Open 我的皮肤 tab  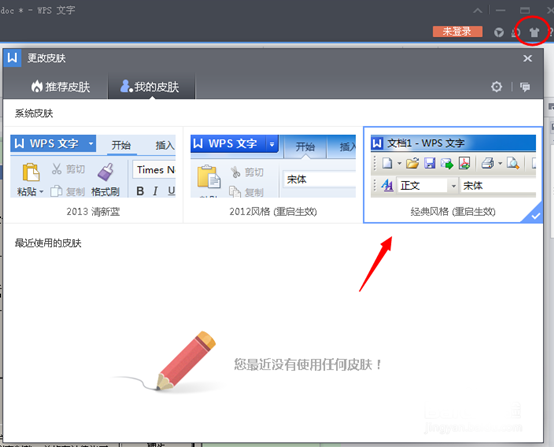[150, 87]
